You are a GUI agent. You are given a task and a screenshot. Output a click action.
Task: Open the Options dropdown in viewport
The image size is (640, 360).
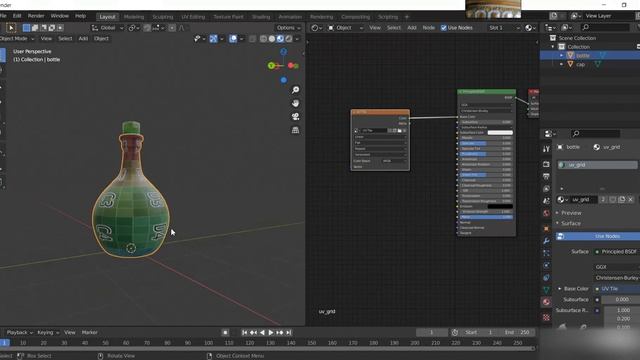click(288, 28)
